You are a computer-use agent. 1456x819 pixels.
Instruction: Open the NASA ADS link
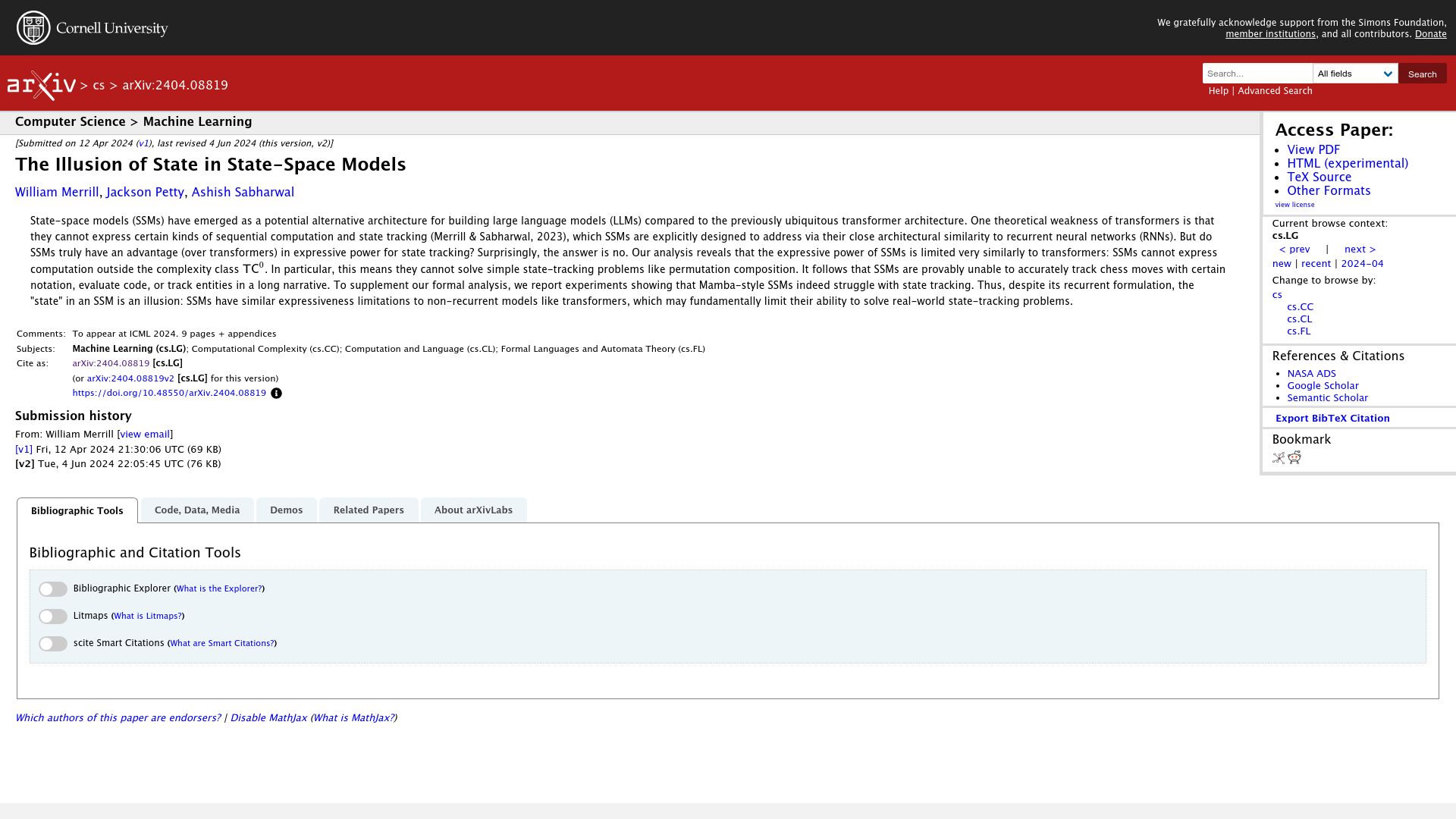coord(1311,374)
